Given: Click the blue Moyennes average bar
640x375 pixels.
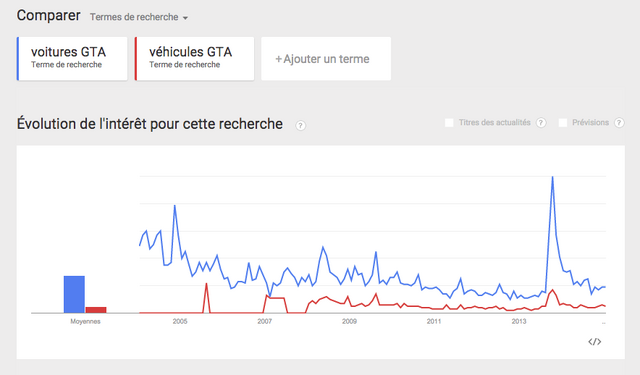Looking at the screenshot, I should 74,294.
